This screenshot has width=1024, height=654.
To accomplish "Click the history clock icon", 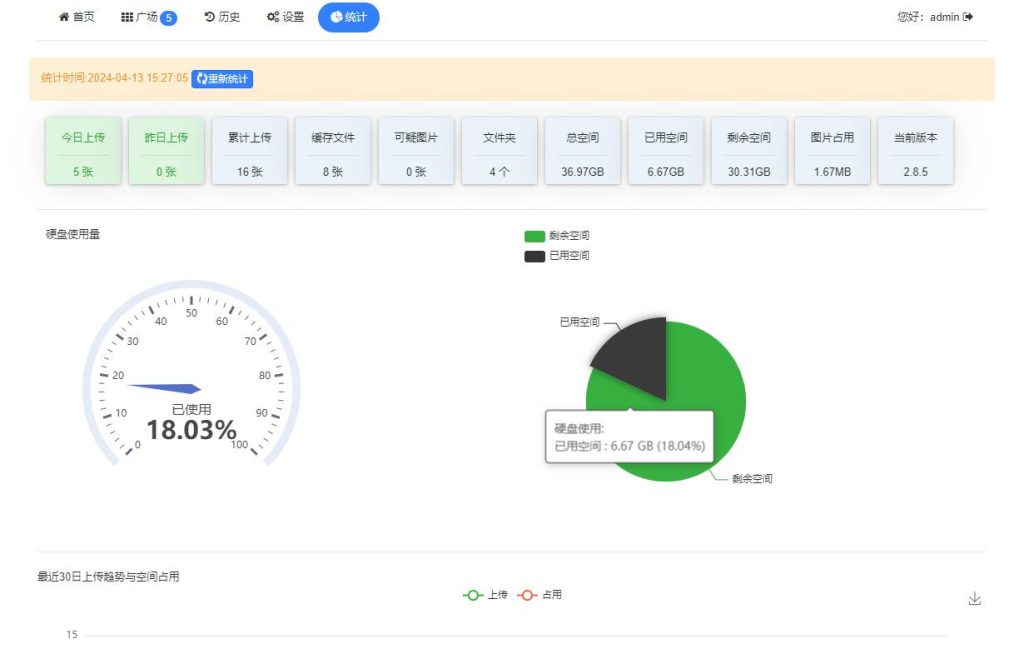I will pyautogui.click(x=208, y=16).
